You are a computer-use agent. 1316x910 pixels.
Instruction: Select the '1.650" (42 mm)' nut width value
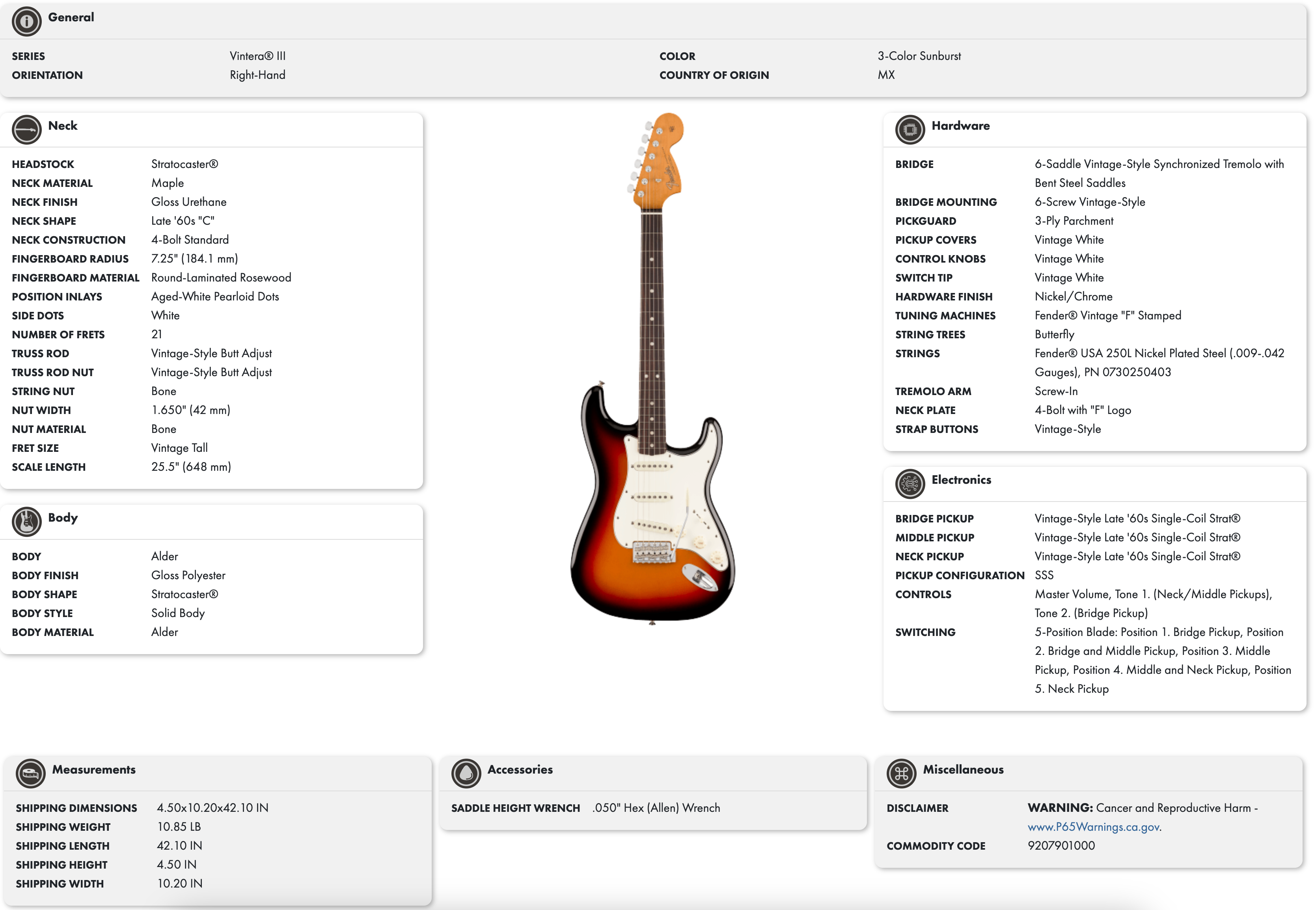tap(190, 410)
